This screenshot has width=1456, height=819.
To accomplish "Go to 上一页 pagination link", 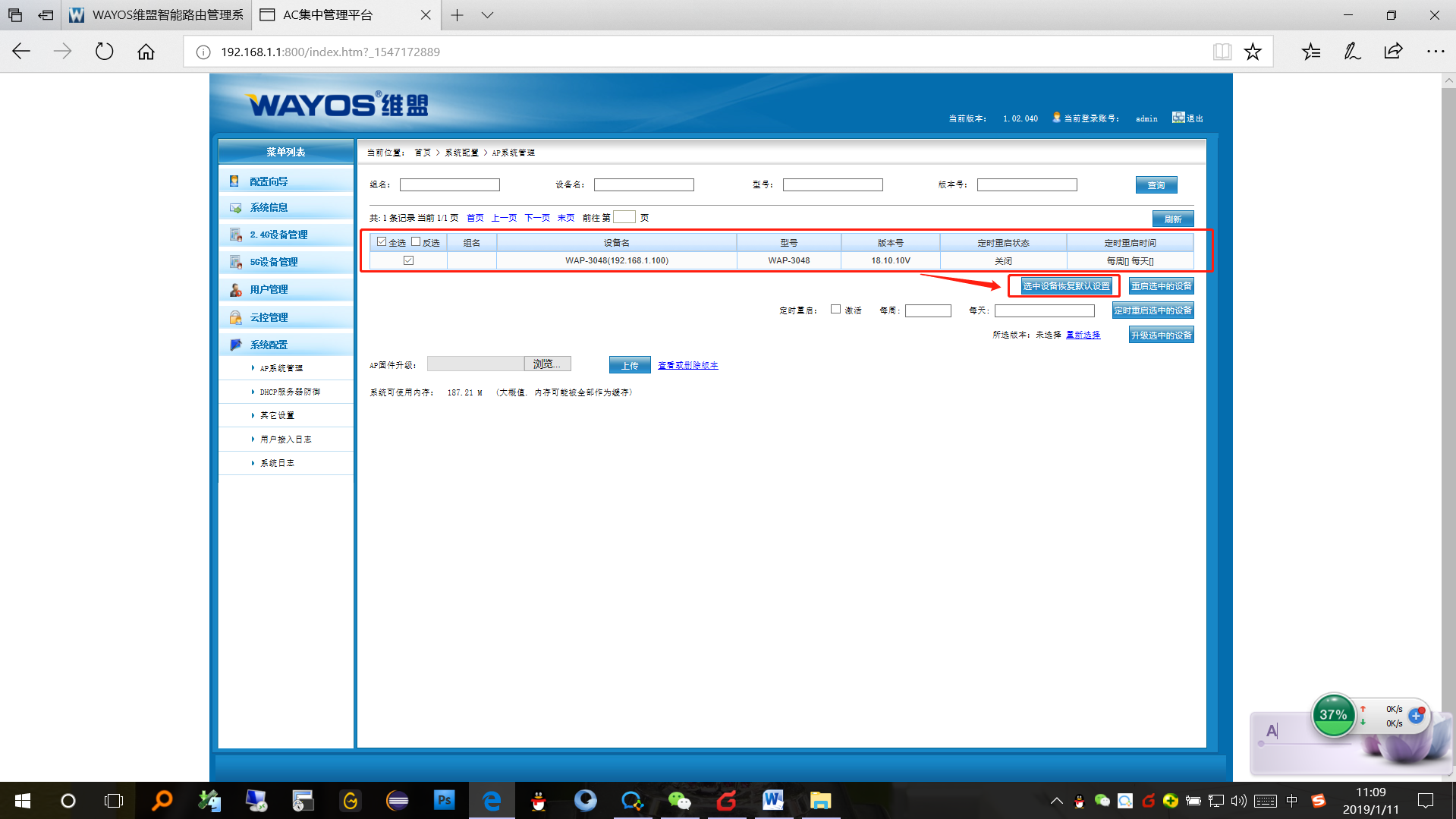I will coord(504,218).
